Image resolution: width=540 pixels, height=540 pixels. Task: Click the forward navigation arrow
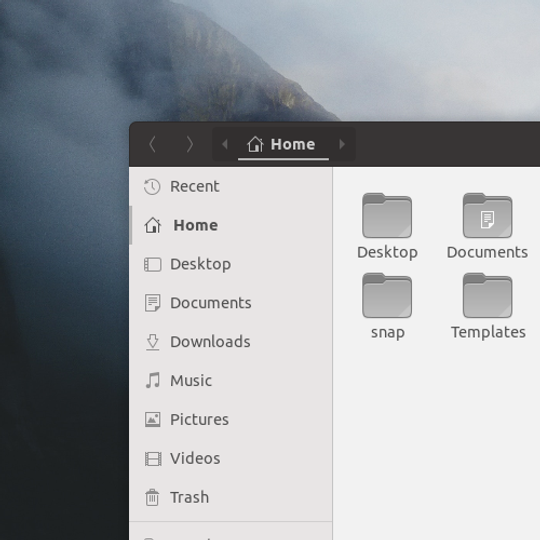190,144
